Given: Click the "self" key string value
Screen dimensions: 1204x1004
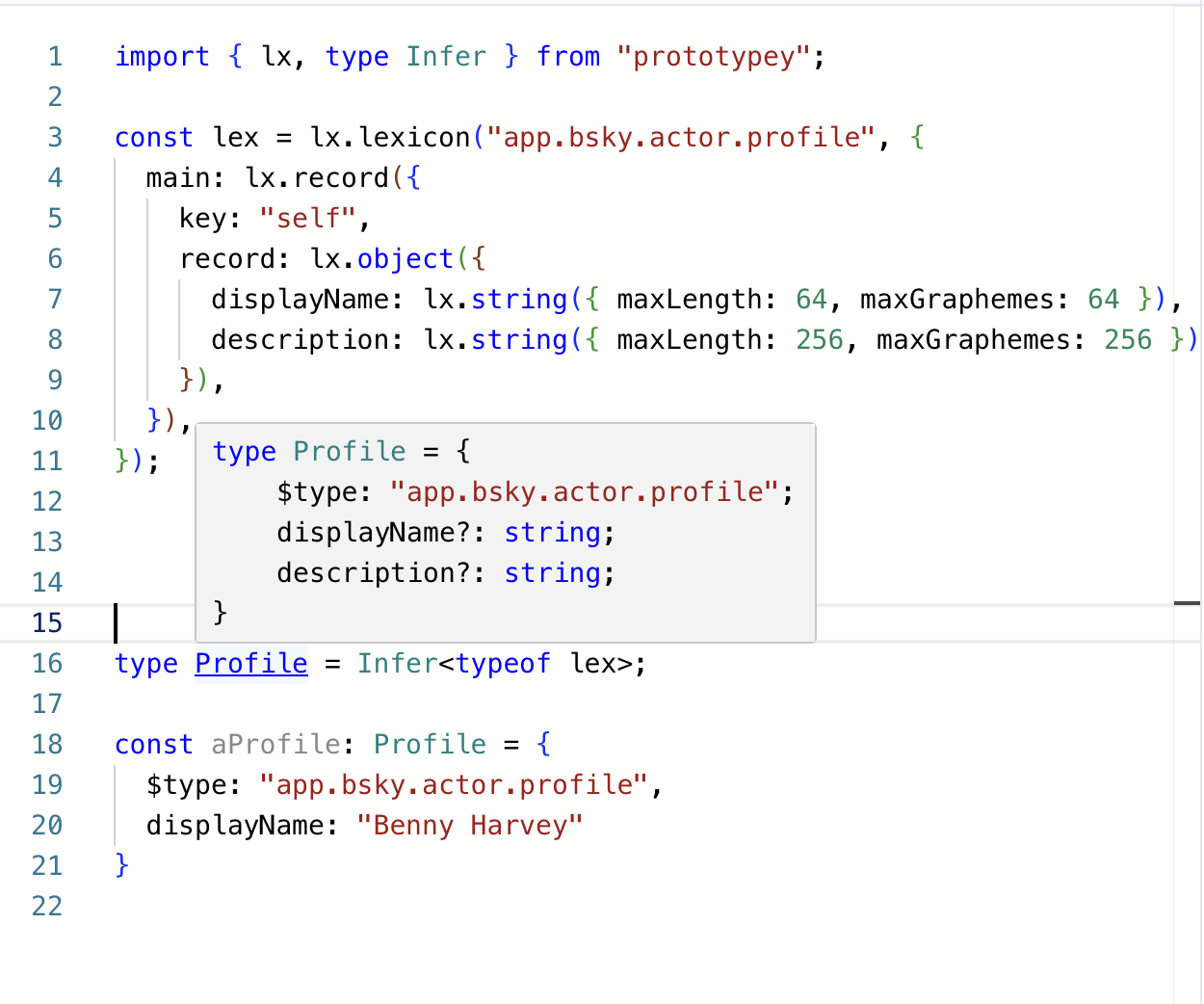Looking at the screenshot, I should coord(308,219).
